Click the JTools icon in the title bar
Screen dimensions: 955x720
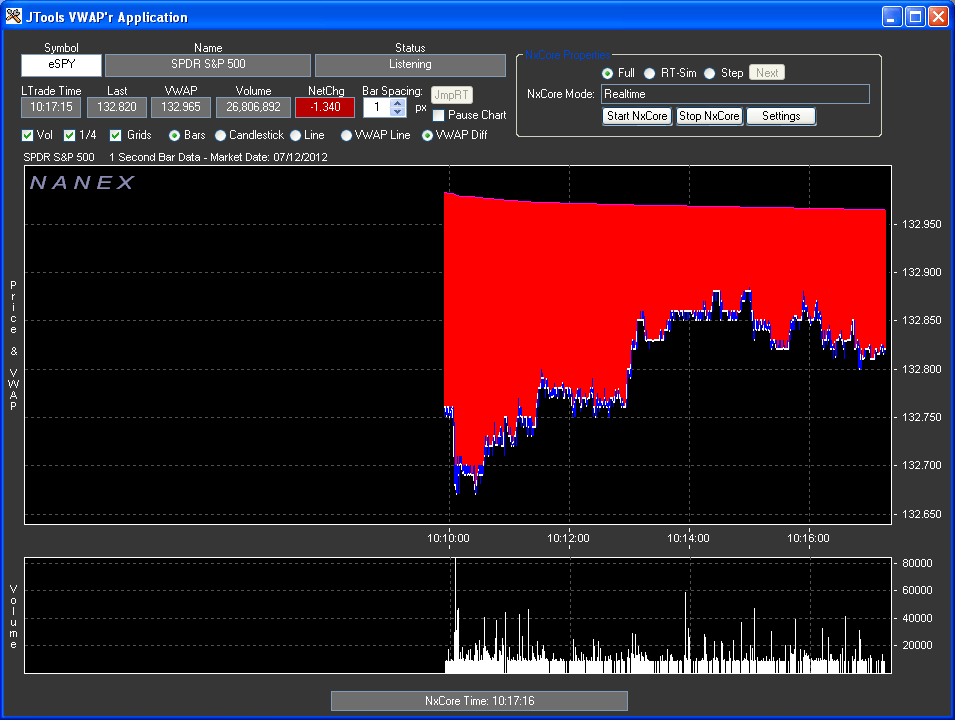click(14, 16)
